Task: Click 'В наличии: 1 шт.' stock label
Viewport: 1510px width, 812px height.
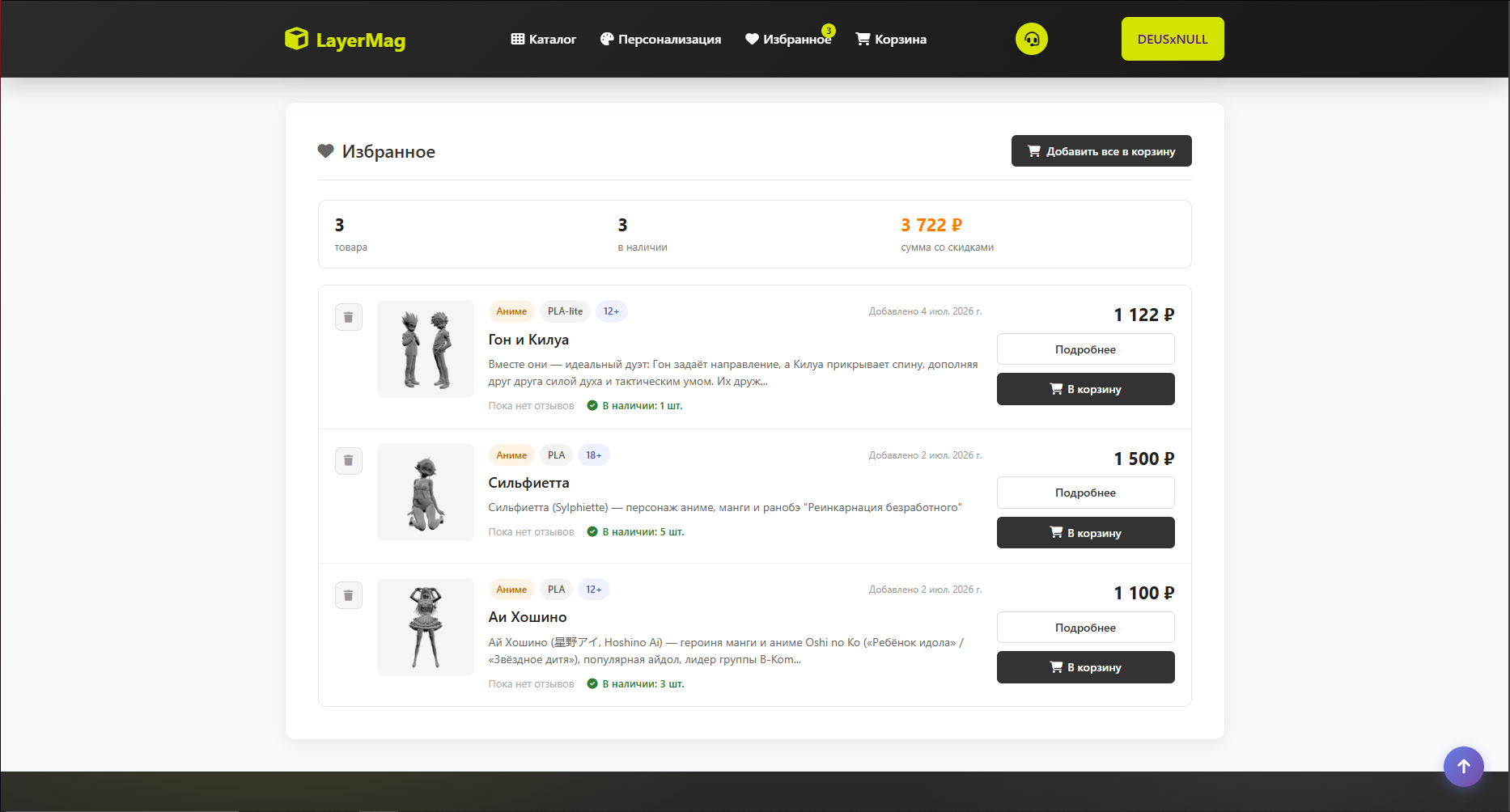Action: click(x=643, y=406)
